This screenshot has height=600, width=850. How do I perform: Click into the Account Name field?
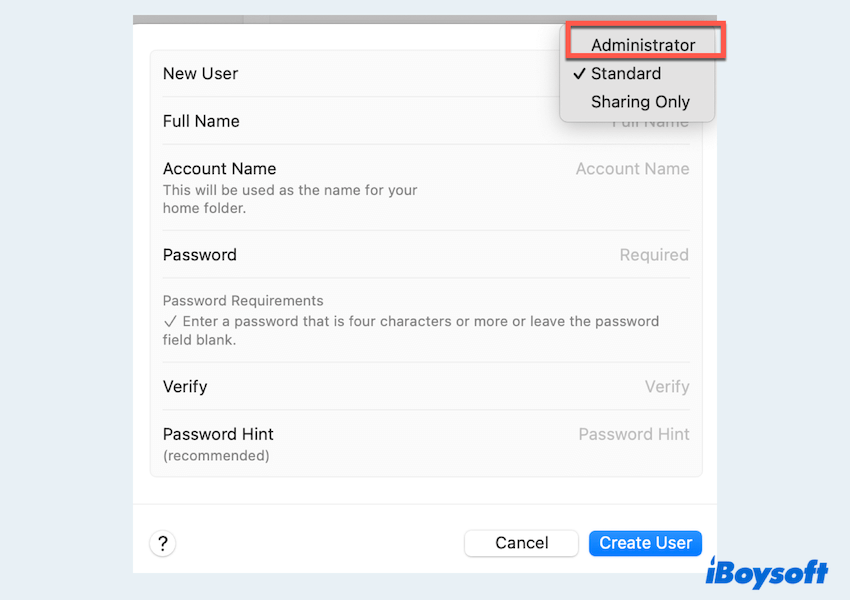[x=632, y=169]
